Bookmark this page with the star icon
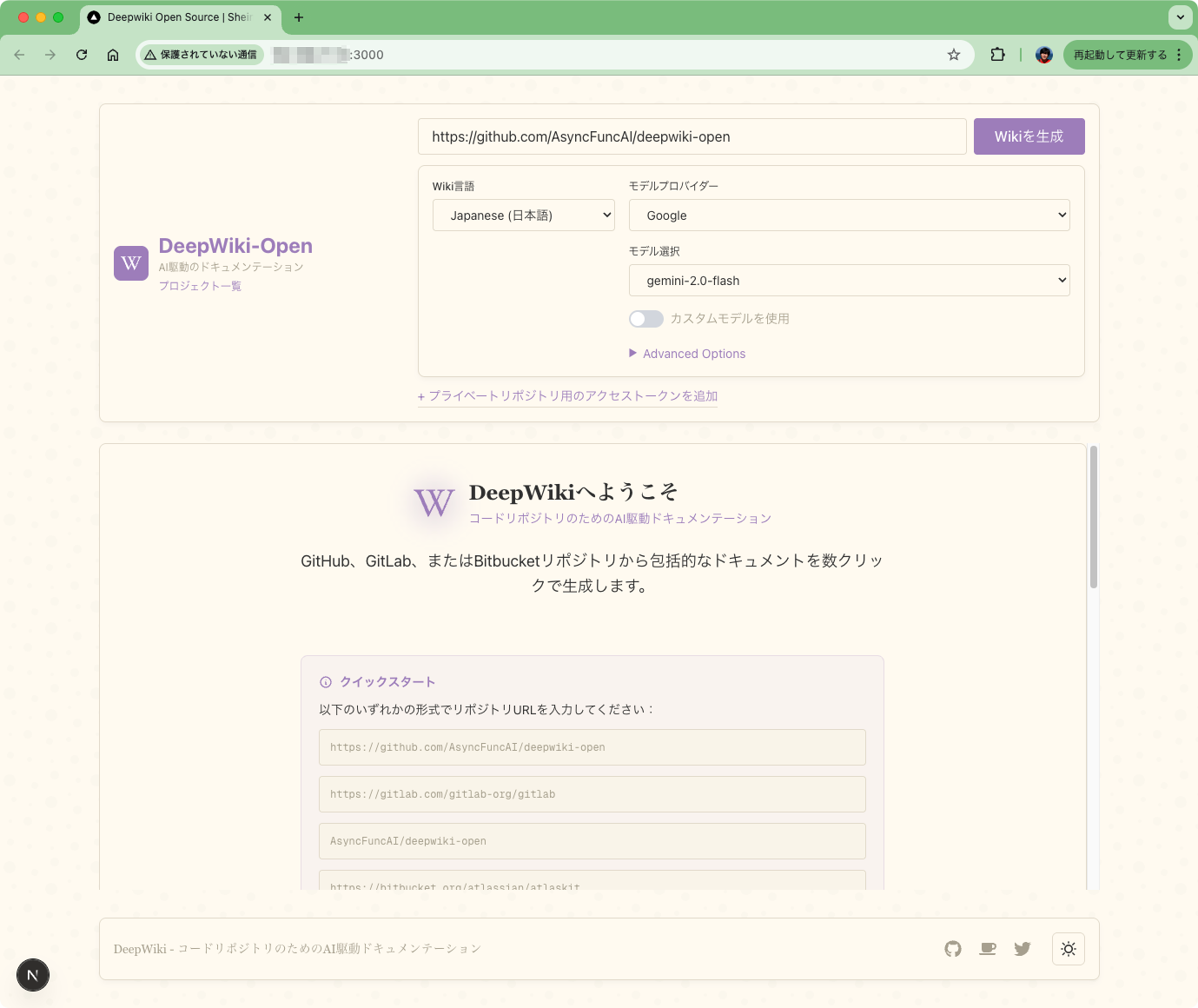The width and height of the screenshot is (1198, 1008). pyautogui.click(x=954, y=55)
